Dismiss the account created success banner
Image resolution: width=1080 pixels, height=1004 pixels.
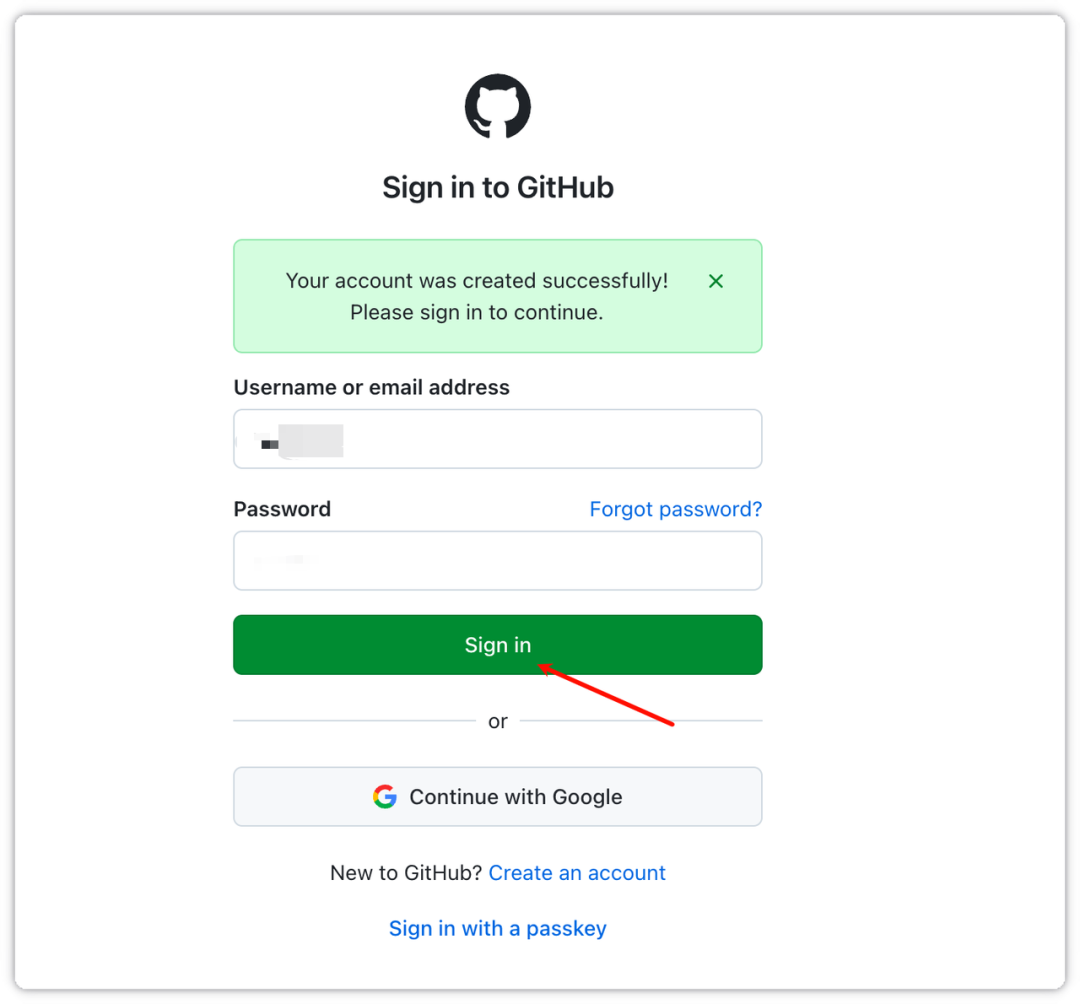716,281
